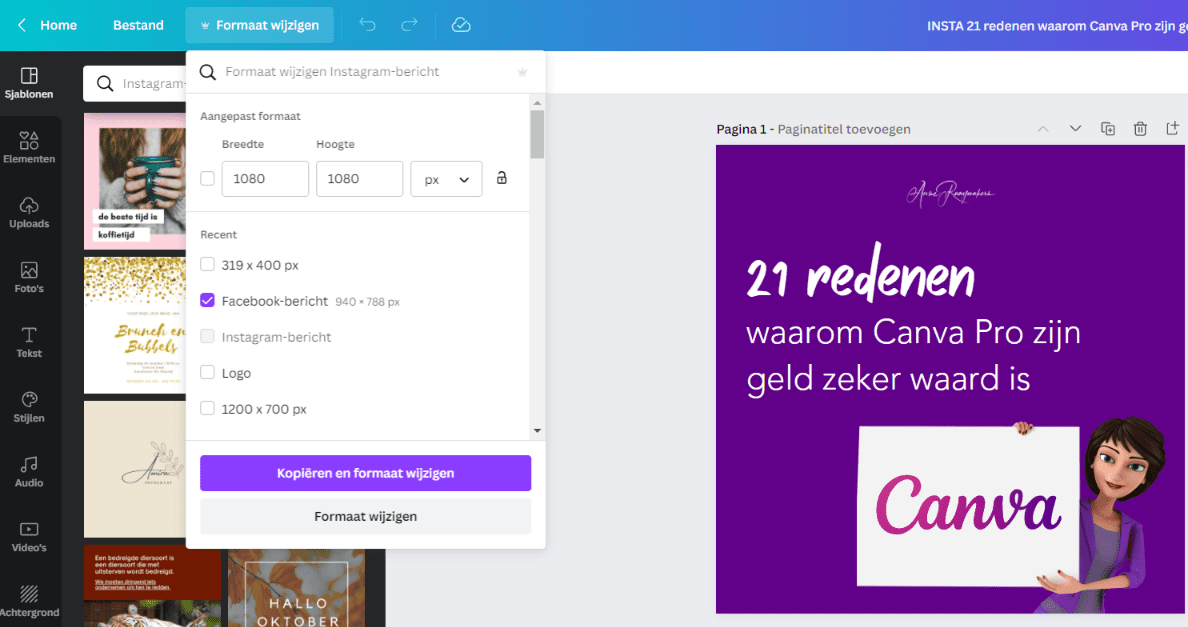Screen dimensions: 1188x627
Task: Delete page 1 with the trash icon
Action: (1140, 129)
